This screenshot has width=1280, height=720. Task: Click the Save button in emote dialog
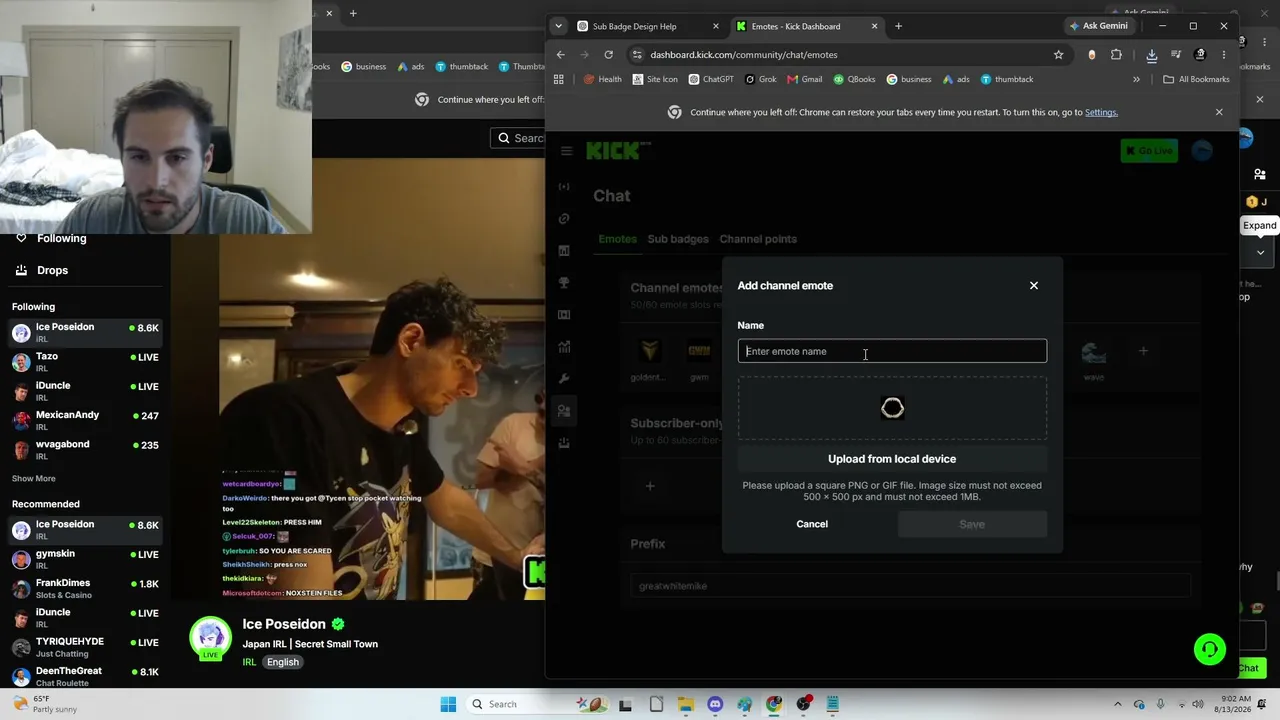[x=972, y=524]
